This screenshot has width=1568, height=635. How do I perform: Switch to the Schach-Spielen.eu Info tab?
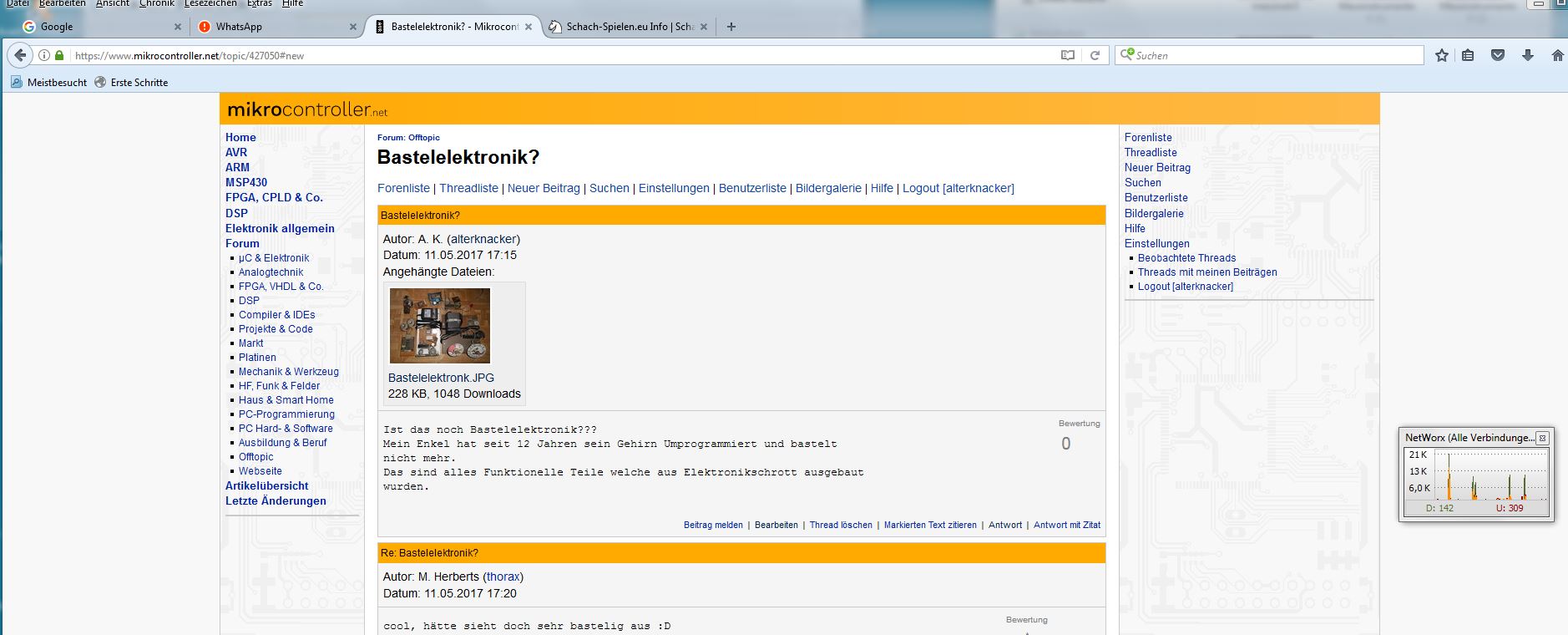coord(629,27)
